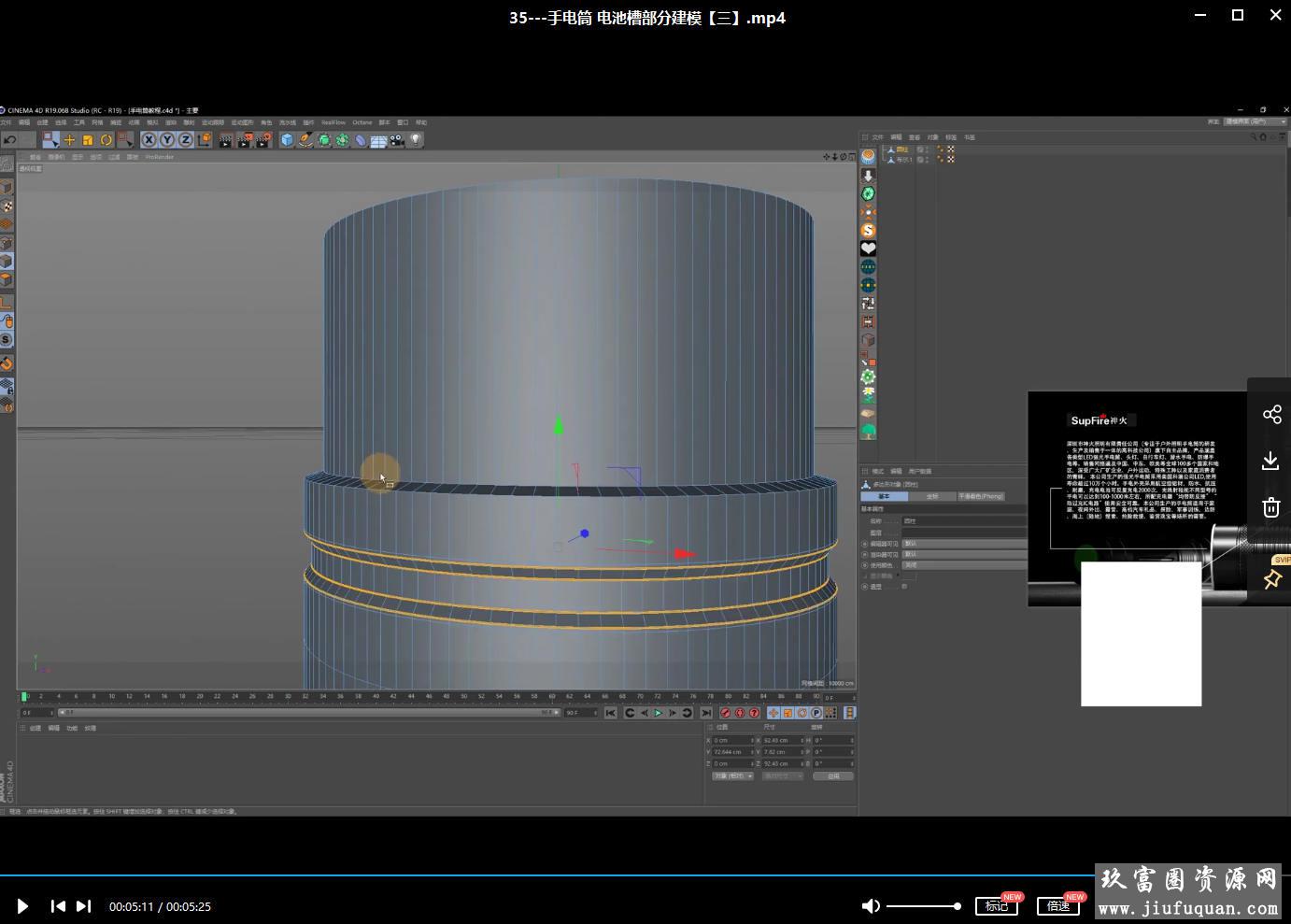Click the position Y field 72.644 cm
The height and width of the screenshot is (924, 1291).
733,751
